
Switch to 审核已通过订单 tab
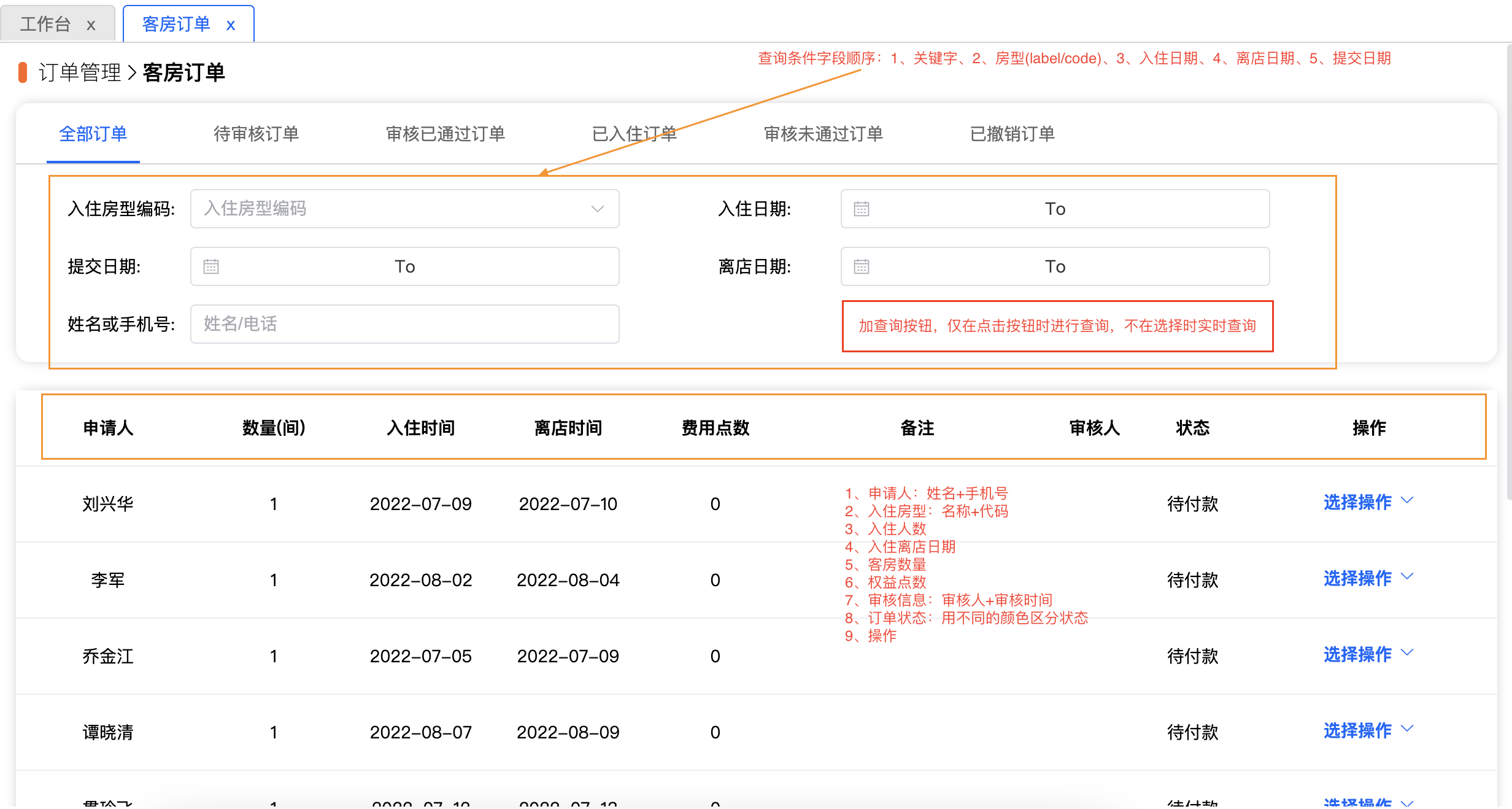(x=445, y=134)
